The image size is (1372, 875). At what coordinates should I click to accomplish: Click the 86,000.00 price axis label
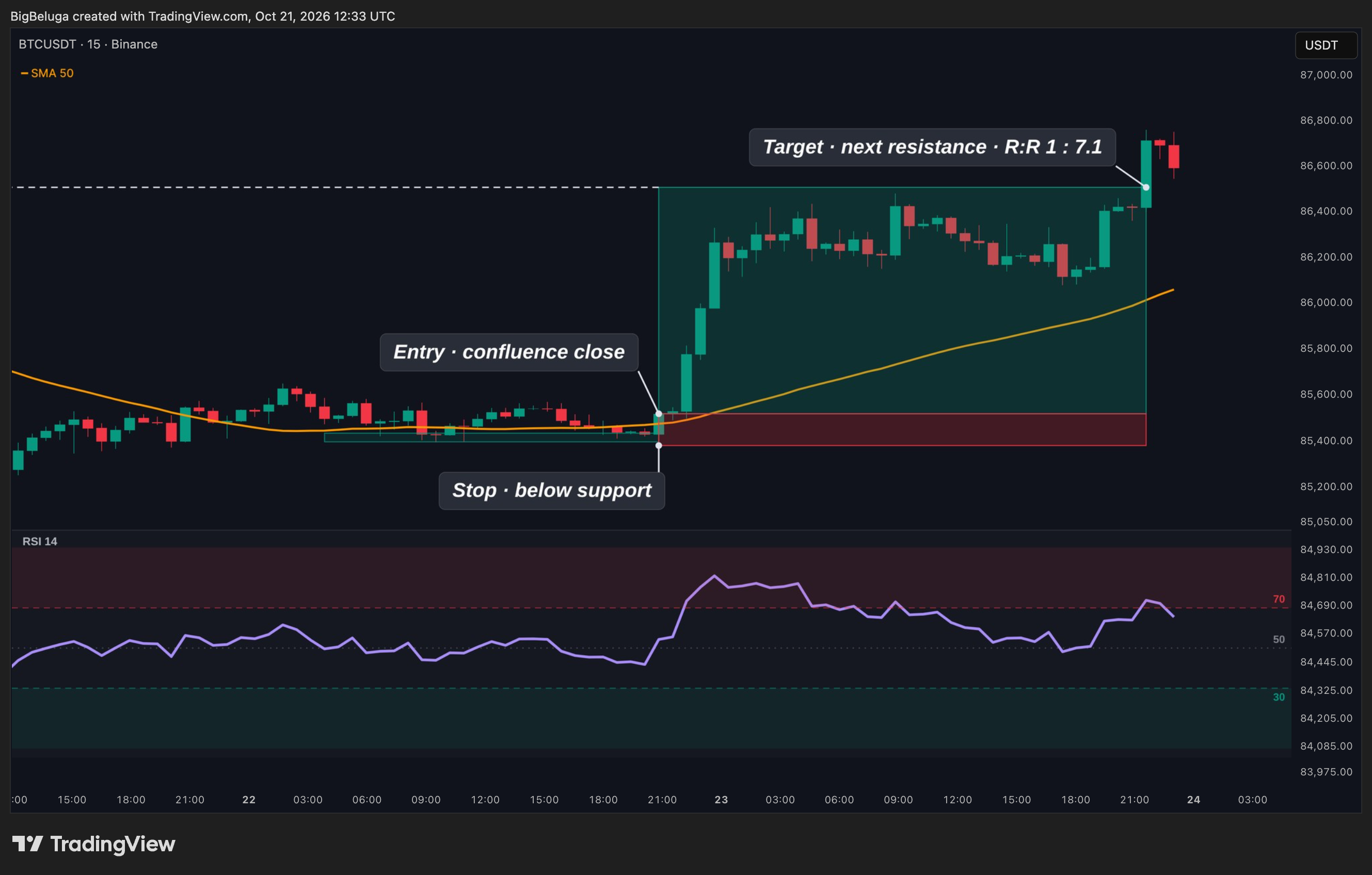point(1326,302)
